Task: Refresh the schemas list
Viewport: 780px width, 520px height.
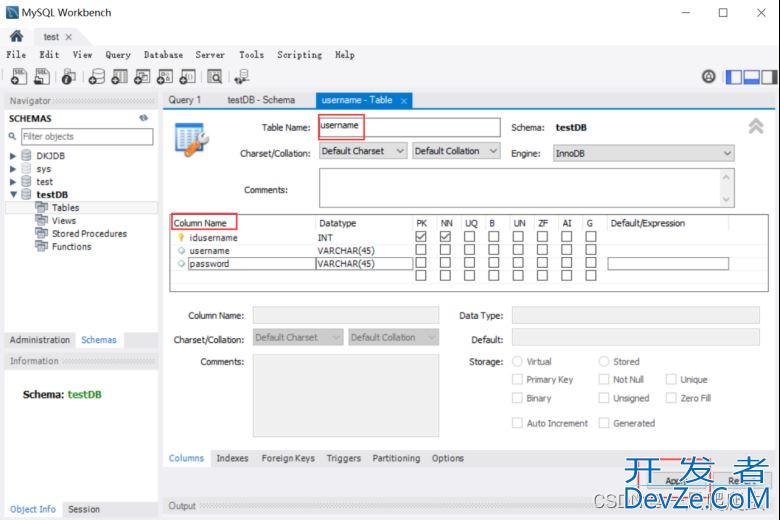Action: (x=144, y=118)
